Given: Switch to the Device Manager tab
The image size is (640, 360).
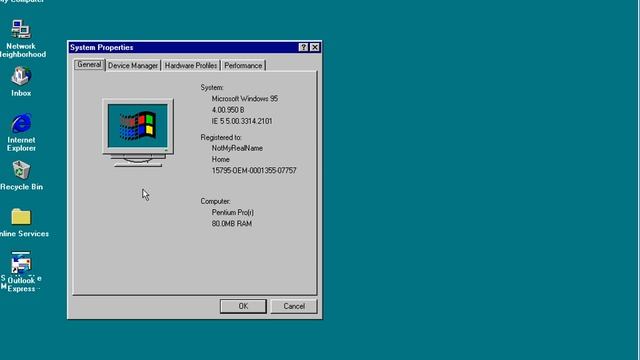Looking at the screenshot, I should [x=133, y=66].
